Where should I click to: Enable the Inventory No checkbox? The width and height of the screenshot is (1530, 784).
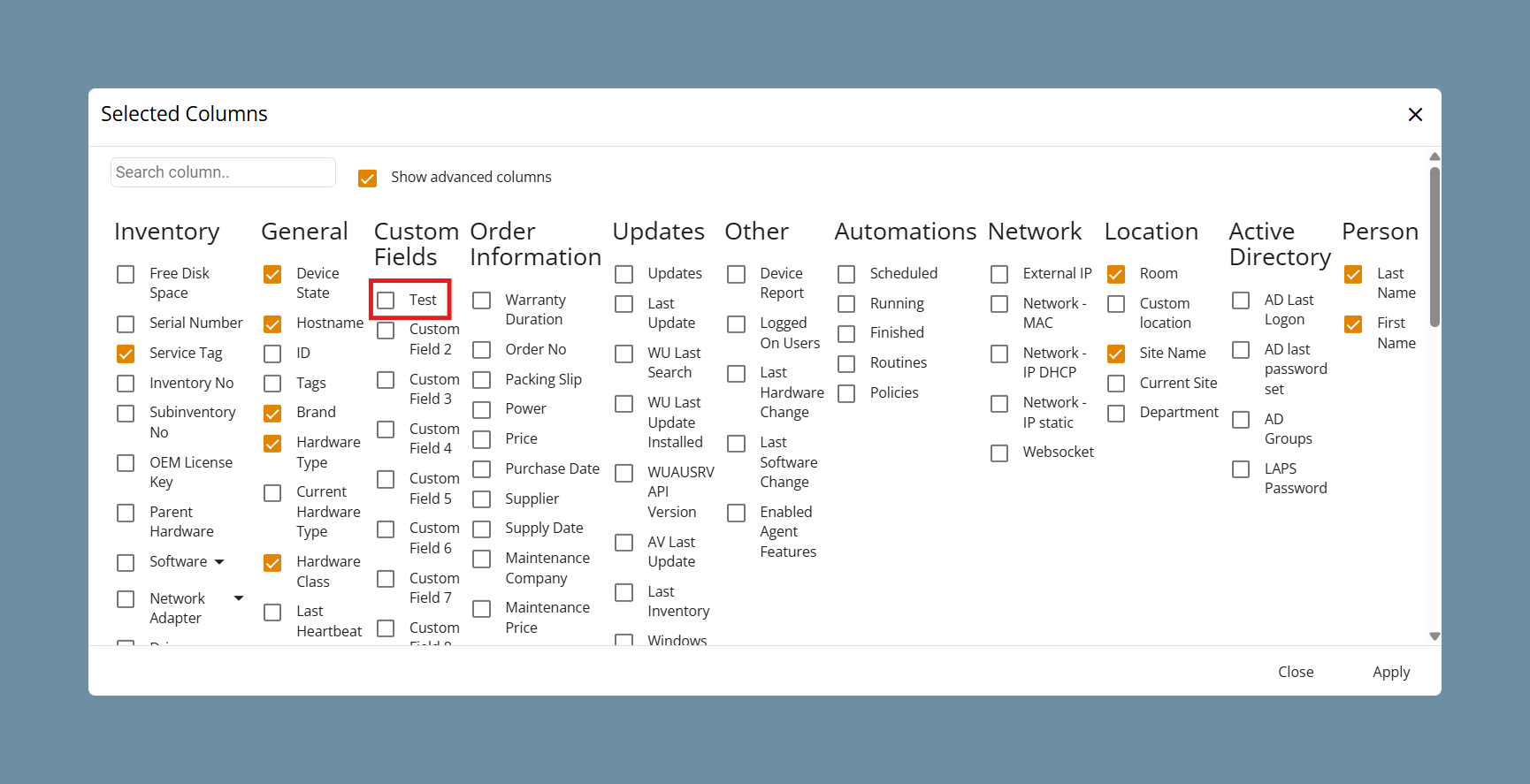tap(126, 384)
